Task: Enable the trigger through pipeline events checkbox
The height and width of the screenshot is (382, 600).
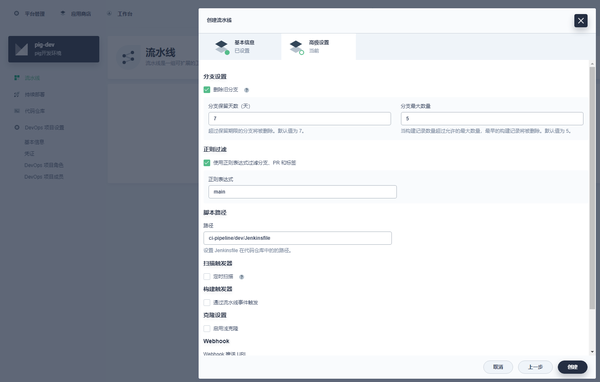Action: 207,302
